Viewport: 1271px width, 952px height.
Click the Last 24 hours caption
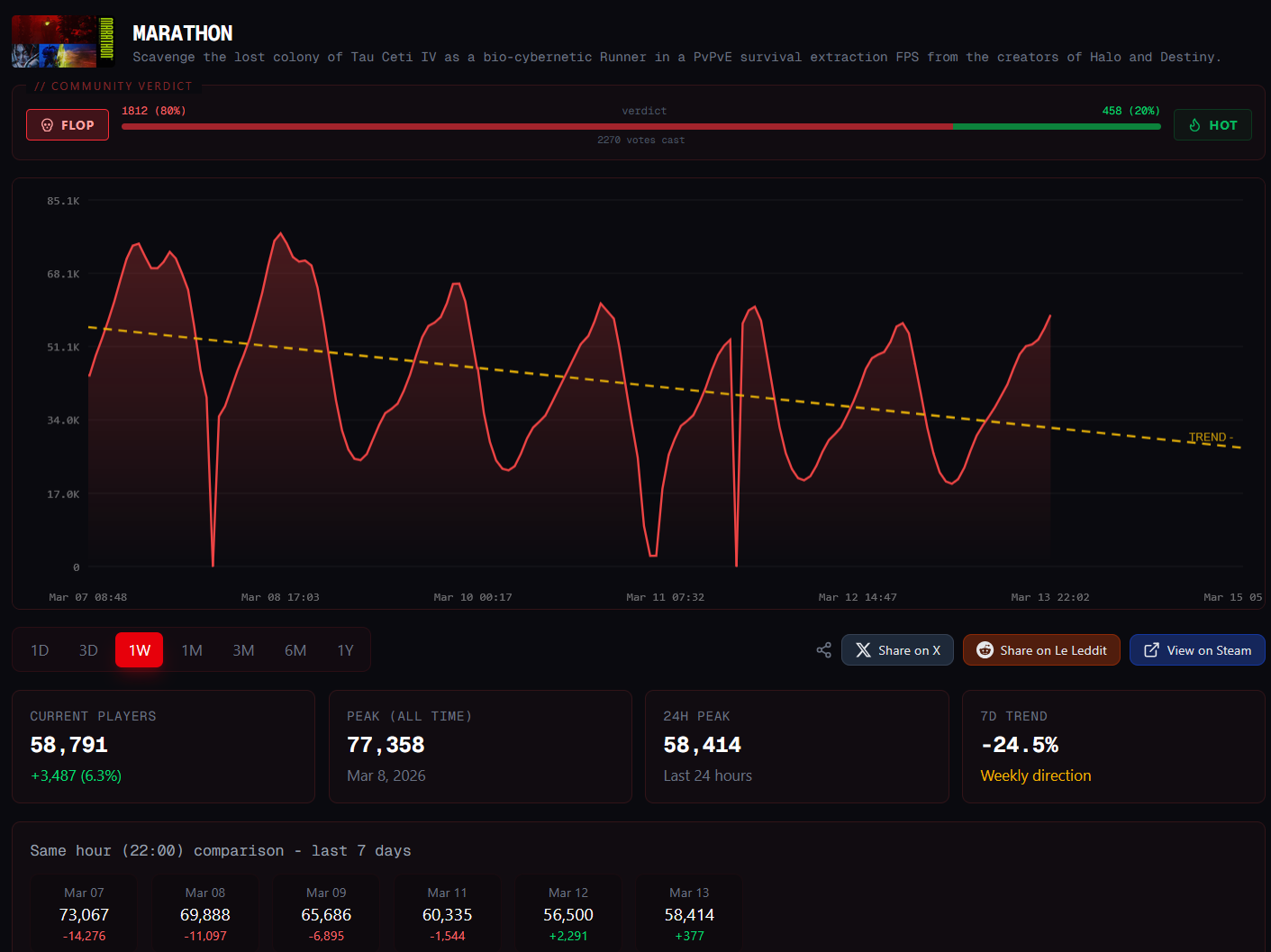[x=708, y=775]
